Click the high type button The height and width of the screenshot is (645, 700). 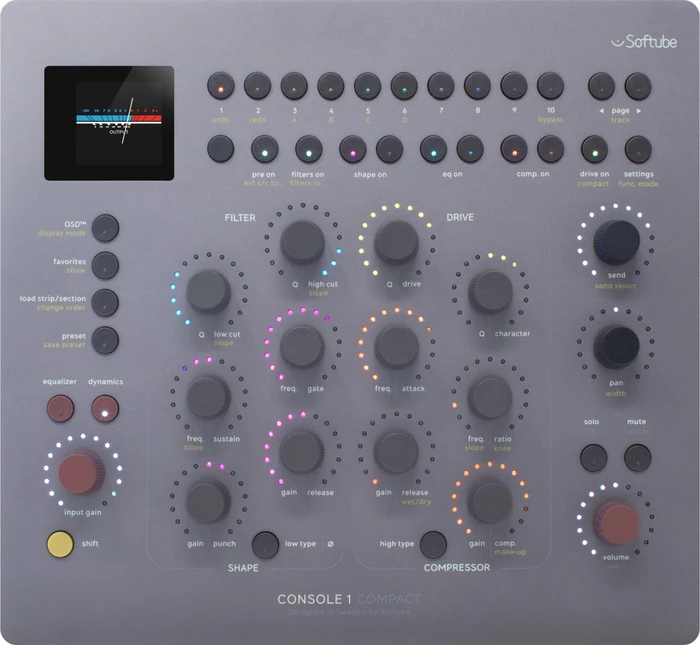click(x=433, y=545)
